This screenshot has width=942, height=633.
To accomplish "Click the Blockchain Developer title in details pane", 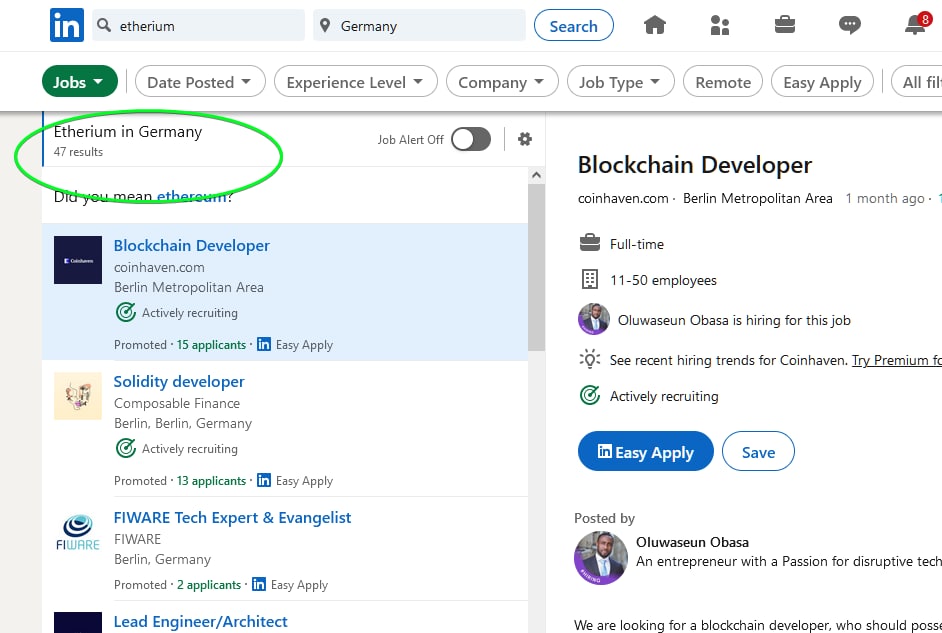I will point(694,165).
